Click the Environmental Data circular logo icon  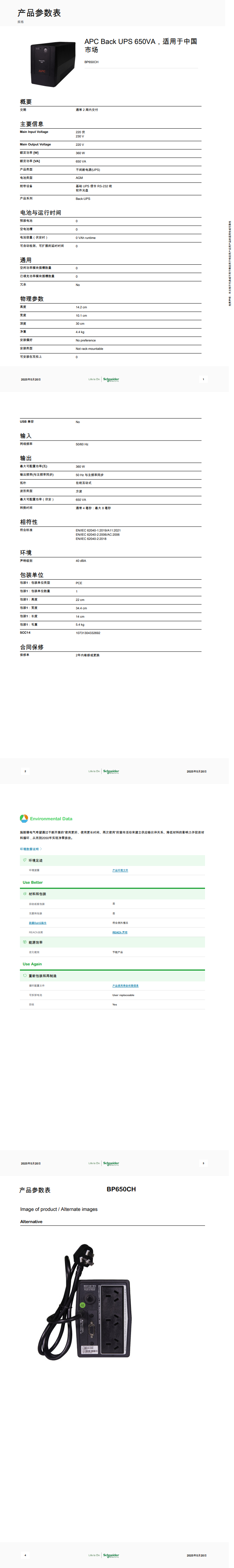pyautogui.click(x=24, y=819)
